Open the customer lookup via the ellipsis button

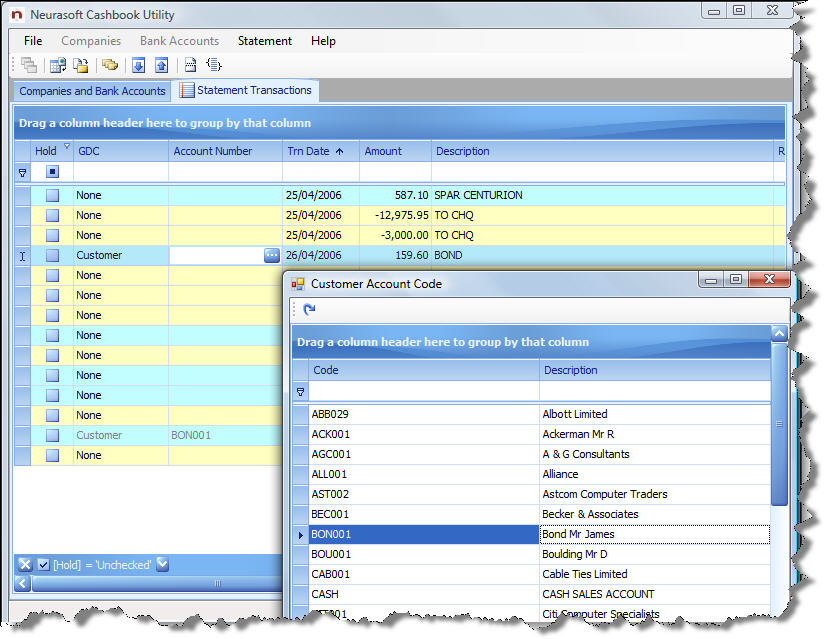pos(271,255)
